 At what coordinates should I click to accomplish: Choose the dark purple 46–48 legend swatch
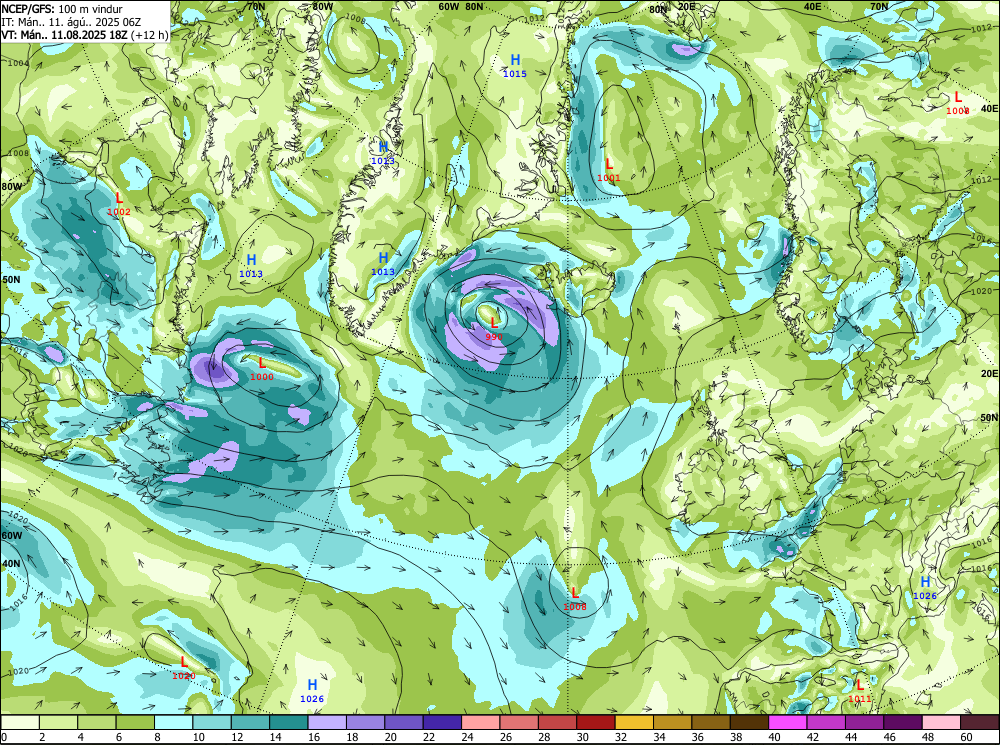902,722
